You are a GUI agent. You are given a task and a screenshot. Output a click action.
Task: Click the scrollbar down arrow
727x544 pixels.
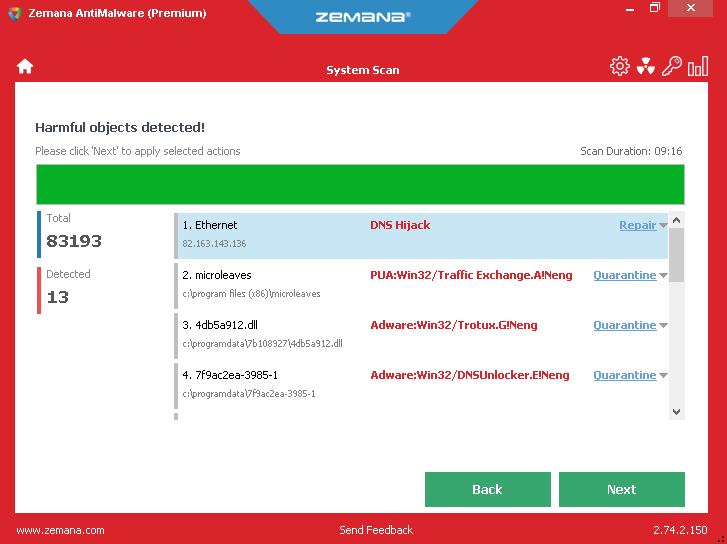click(676, 412)
